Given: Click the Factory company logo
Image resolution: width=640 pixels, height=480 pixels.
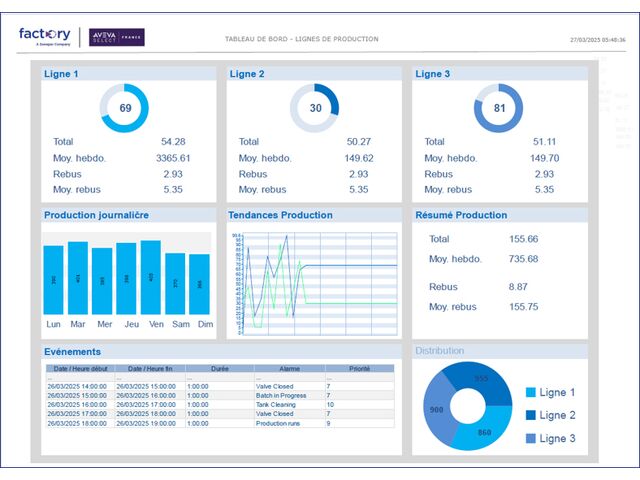Looking at the screenshot, I should (46, 36).
